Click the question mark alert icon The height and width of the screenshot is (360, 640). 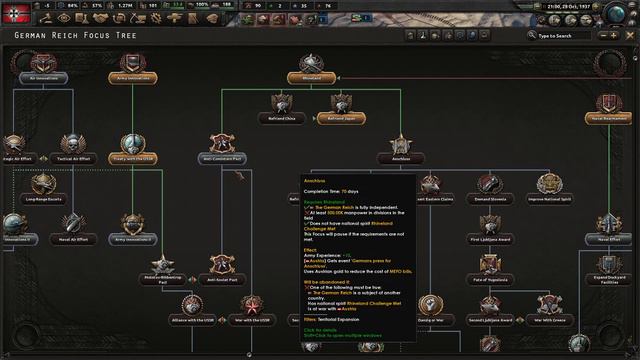(312, 19)
